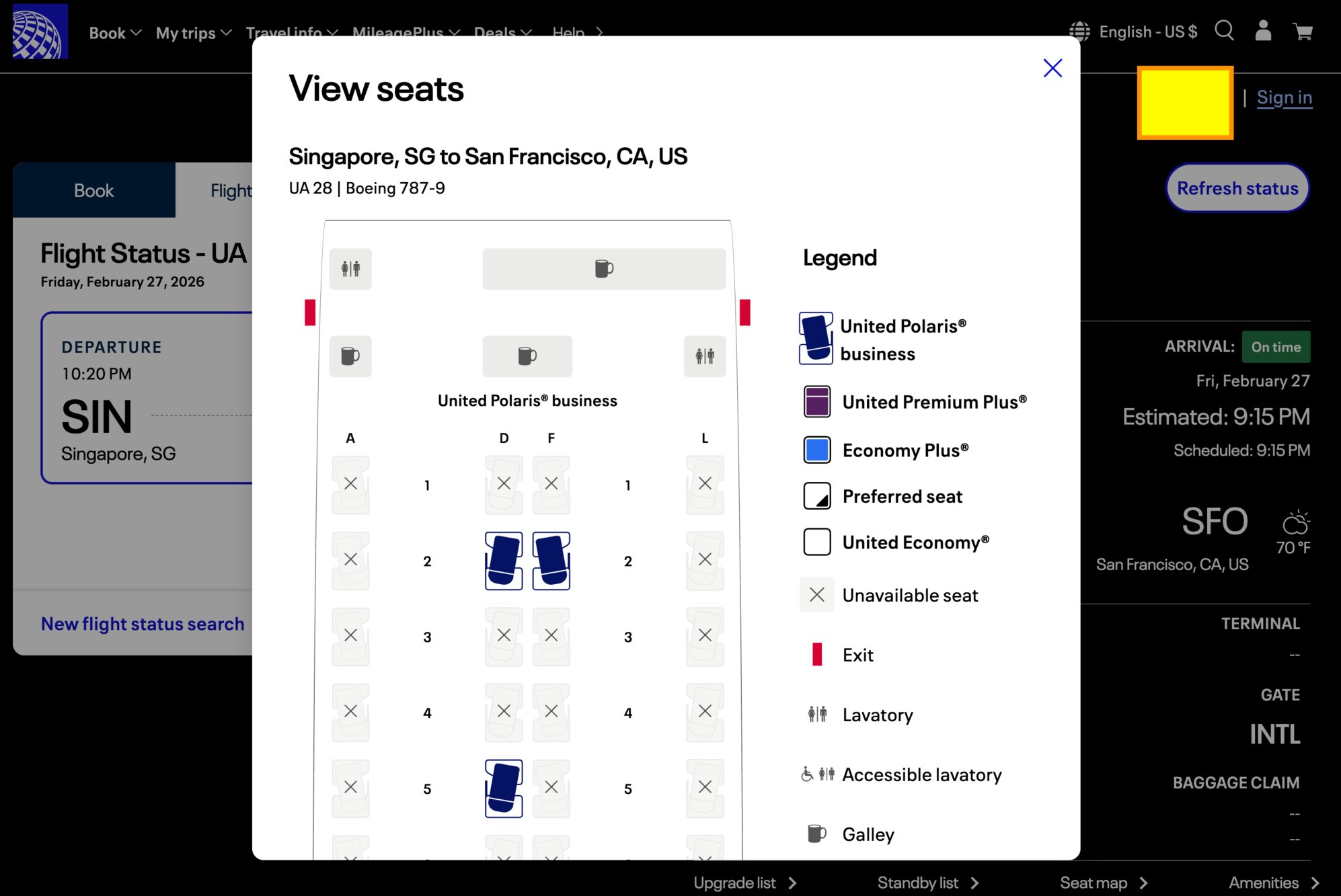Screen dimensions: 1341x896
Task: Click the United globe logo
Action: (x=40, y=32)
